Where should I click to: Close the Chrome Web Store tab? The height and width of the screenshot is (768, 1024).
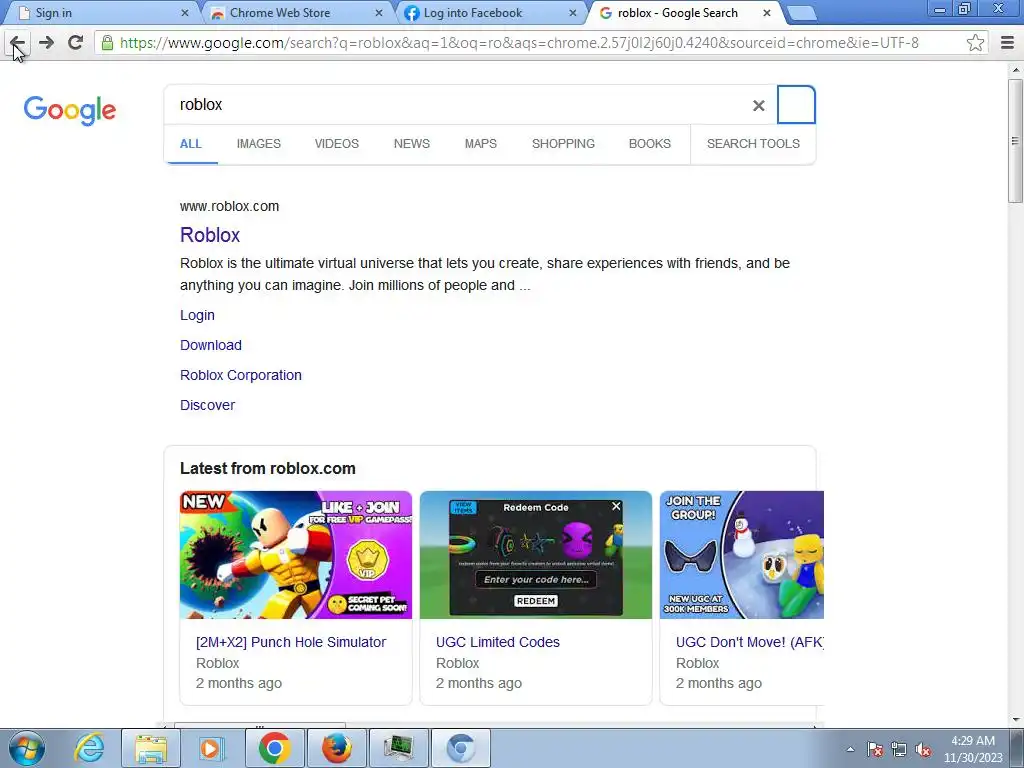pos(379,13)
